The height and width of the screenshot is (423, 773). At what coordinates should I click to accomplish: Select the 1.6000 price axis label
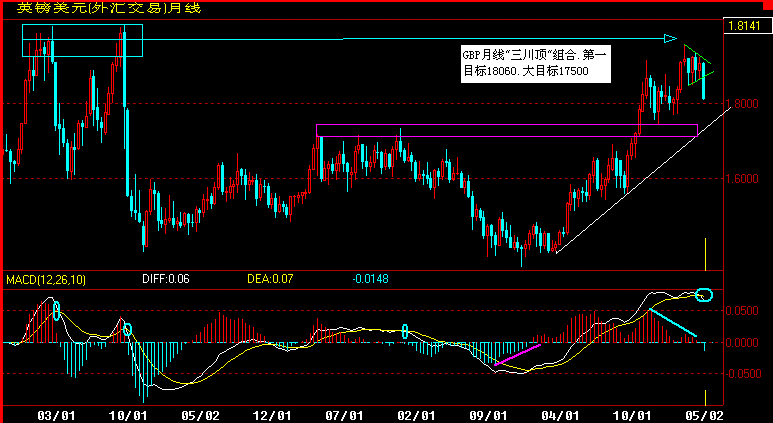(742, 178)
